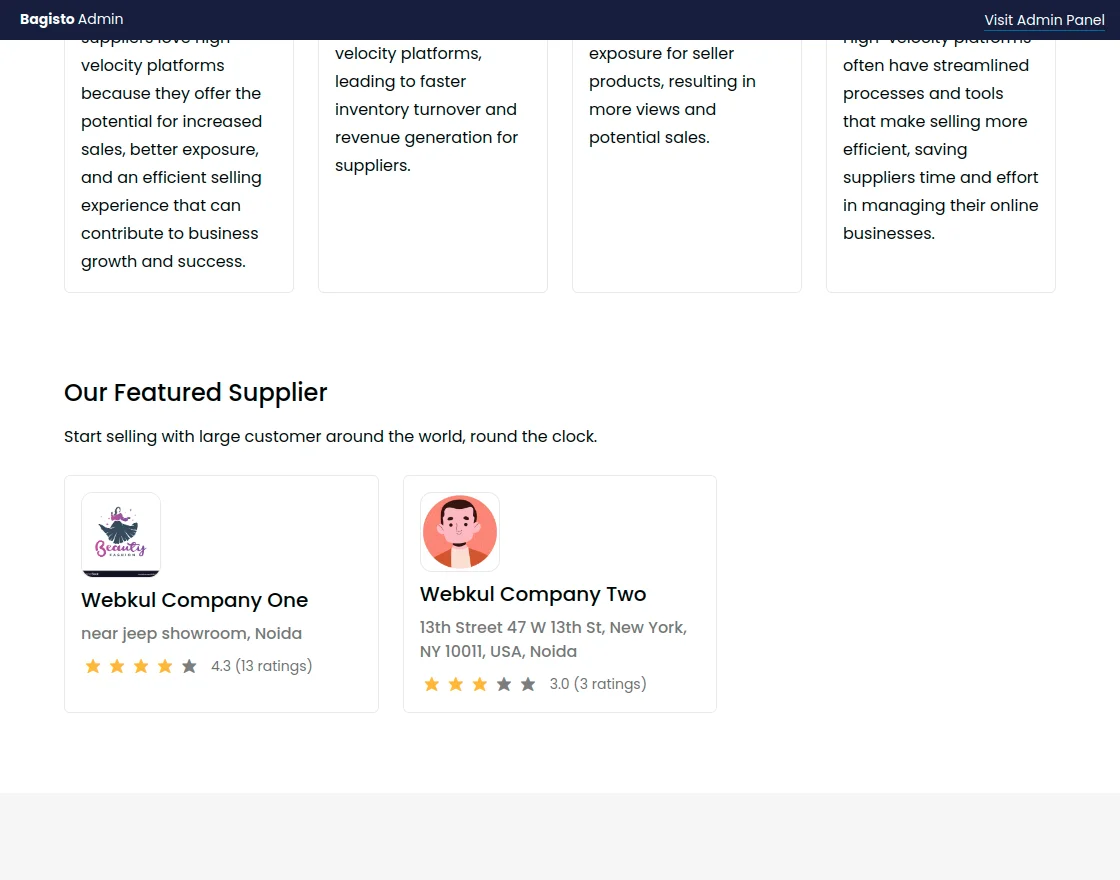Click the fifth star for Webkul Company One

coord(189,665)
